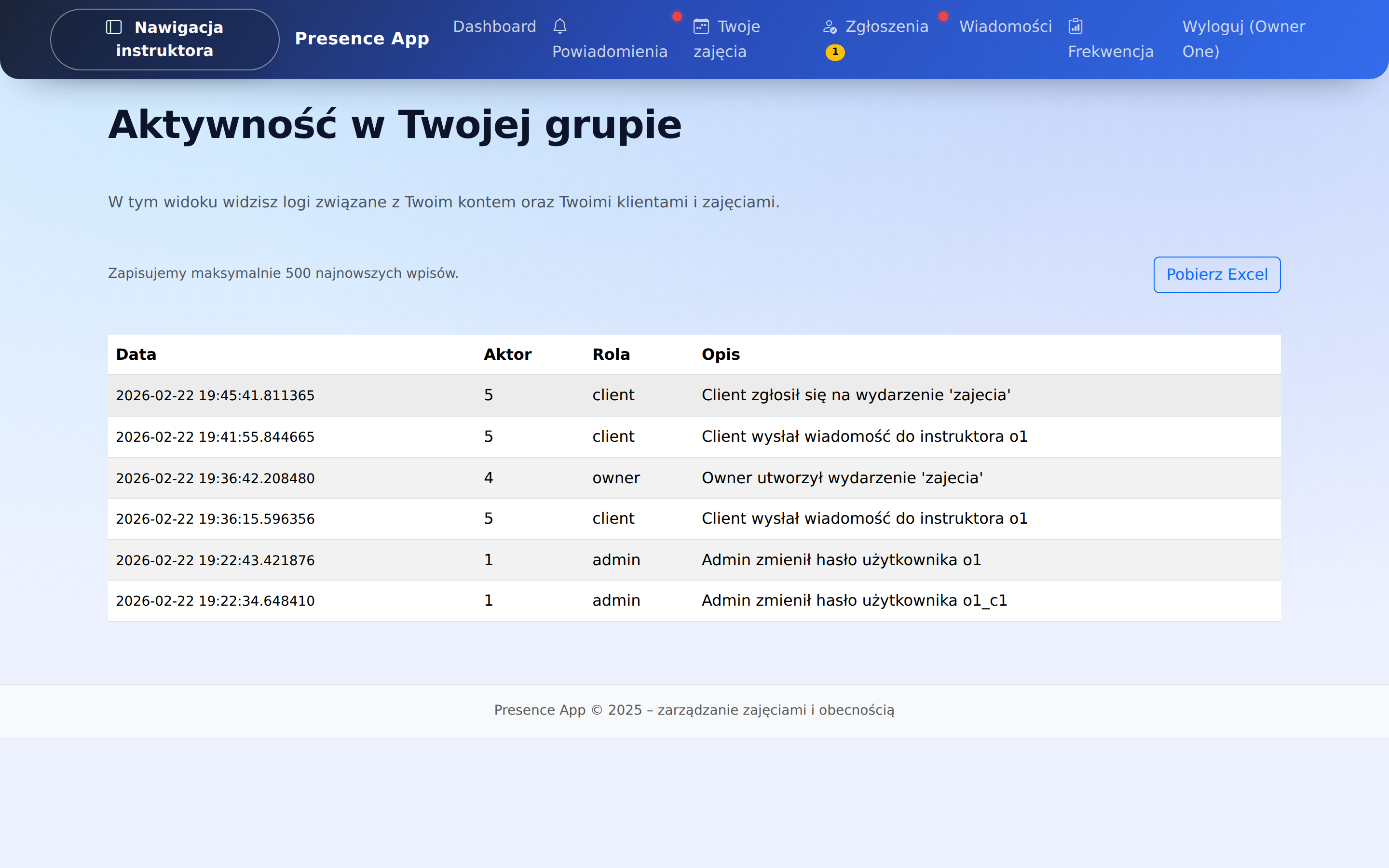Download logs with Pobierz Excel
This screenshot has width=1389, height=868.
pyautogui.click(x=1217, y=274)
